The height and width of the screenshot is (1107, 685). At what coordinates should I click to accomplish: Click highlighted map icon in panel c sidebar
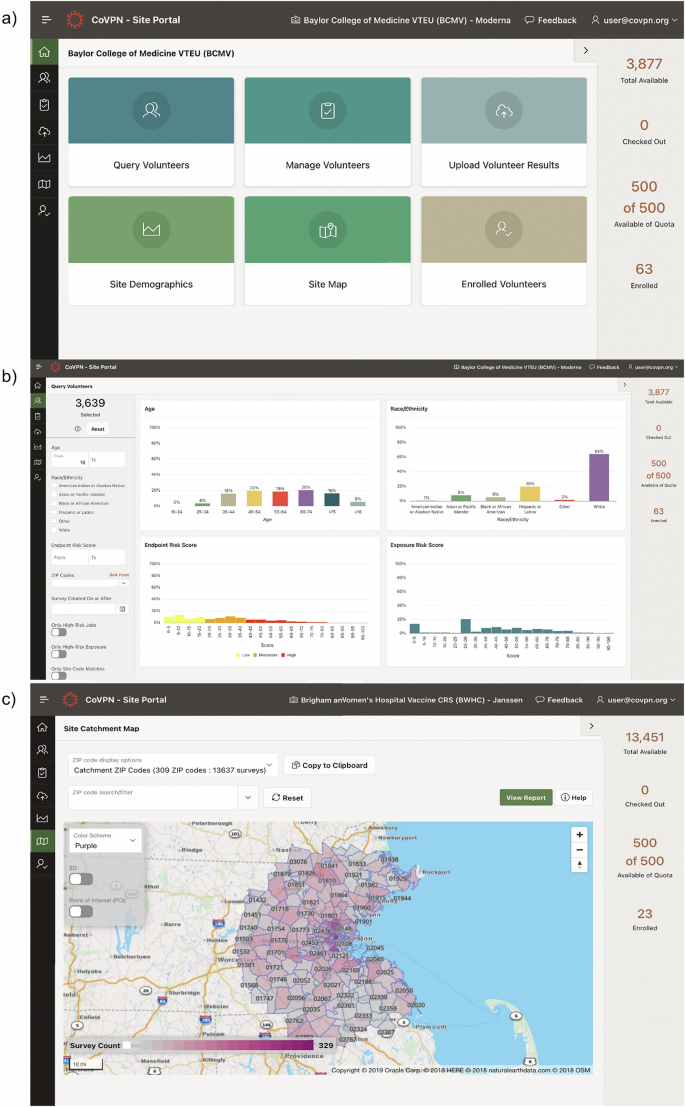(x=42, y=841)
